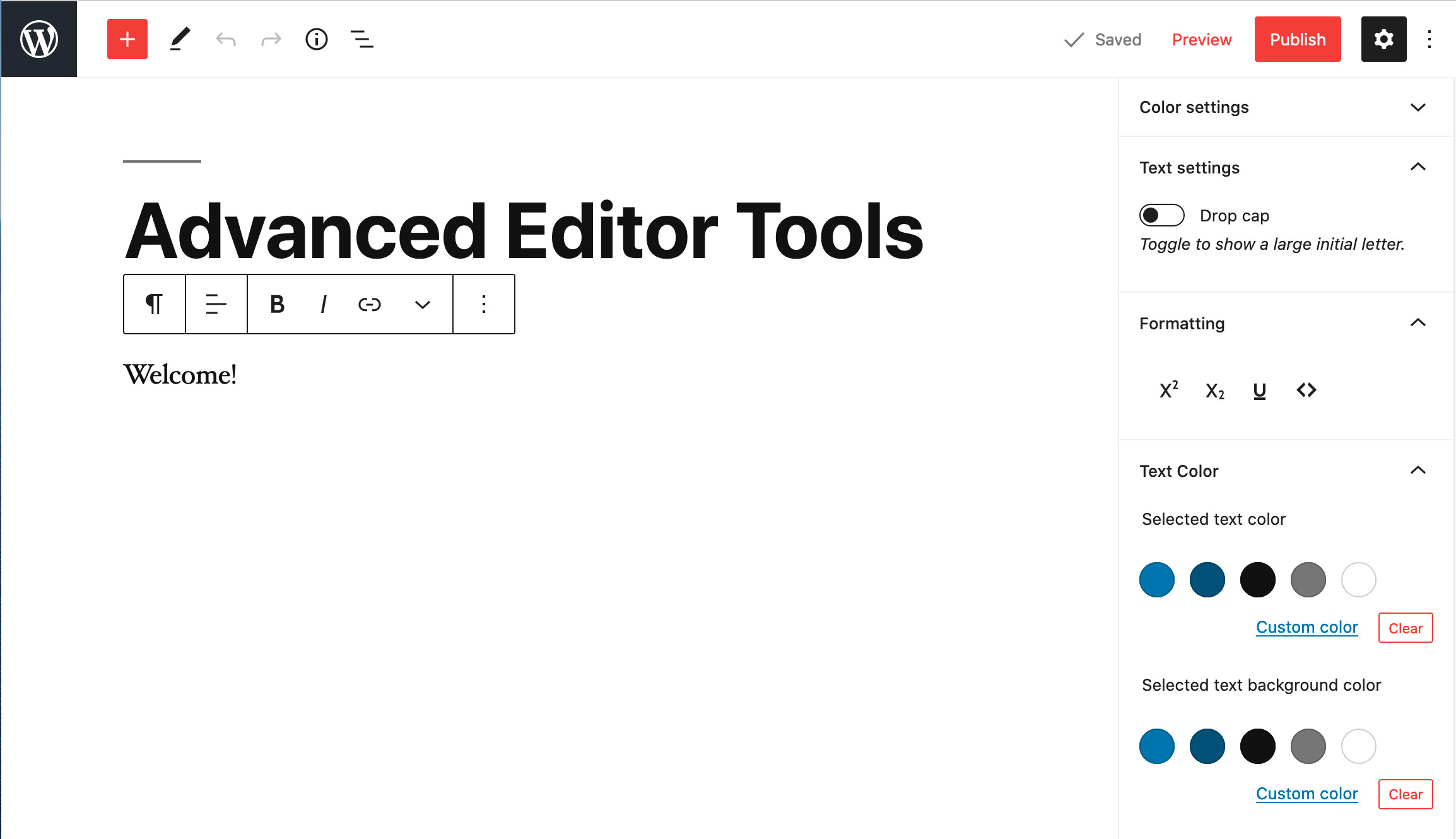Click the Publish button
Screen dimensions: 1456x839
(1298, 39)
